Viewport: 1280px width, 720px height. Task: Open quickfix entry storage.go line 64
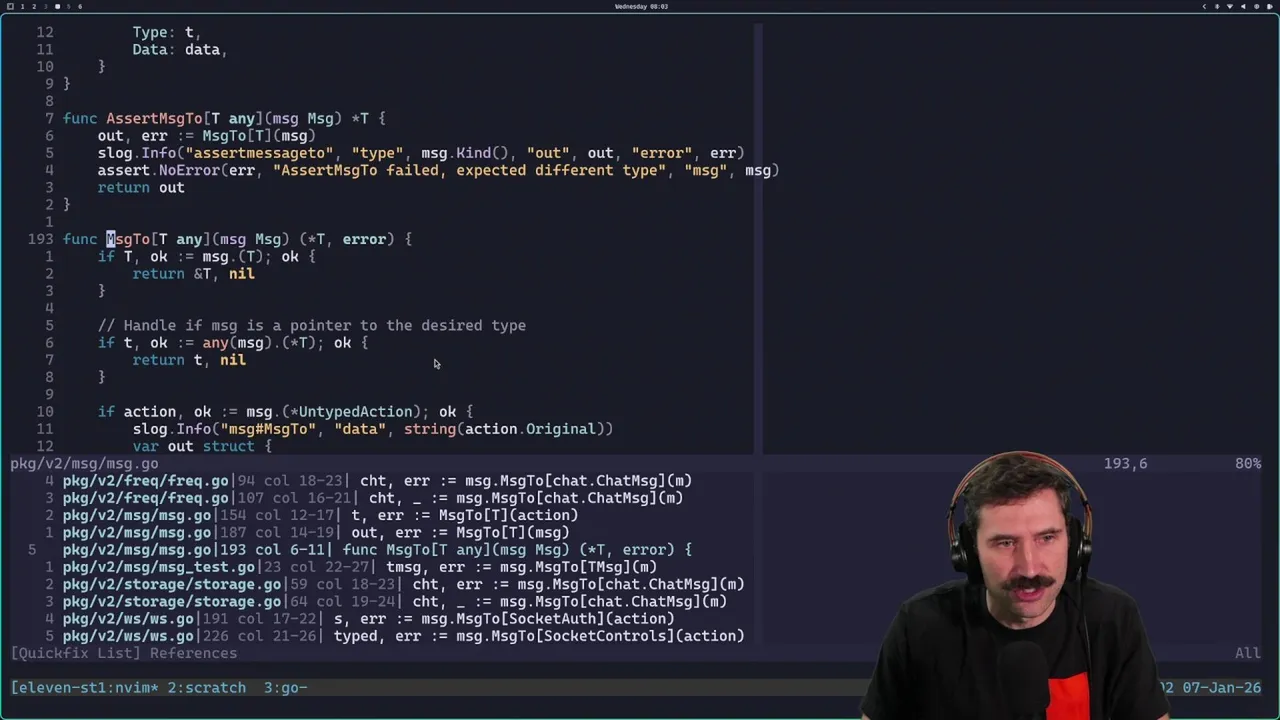click(x=395, y=601)
